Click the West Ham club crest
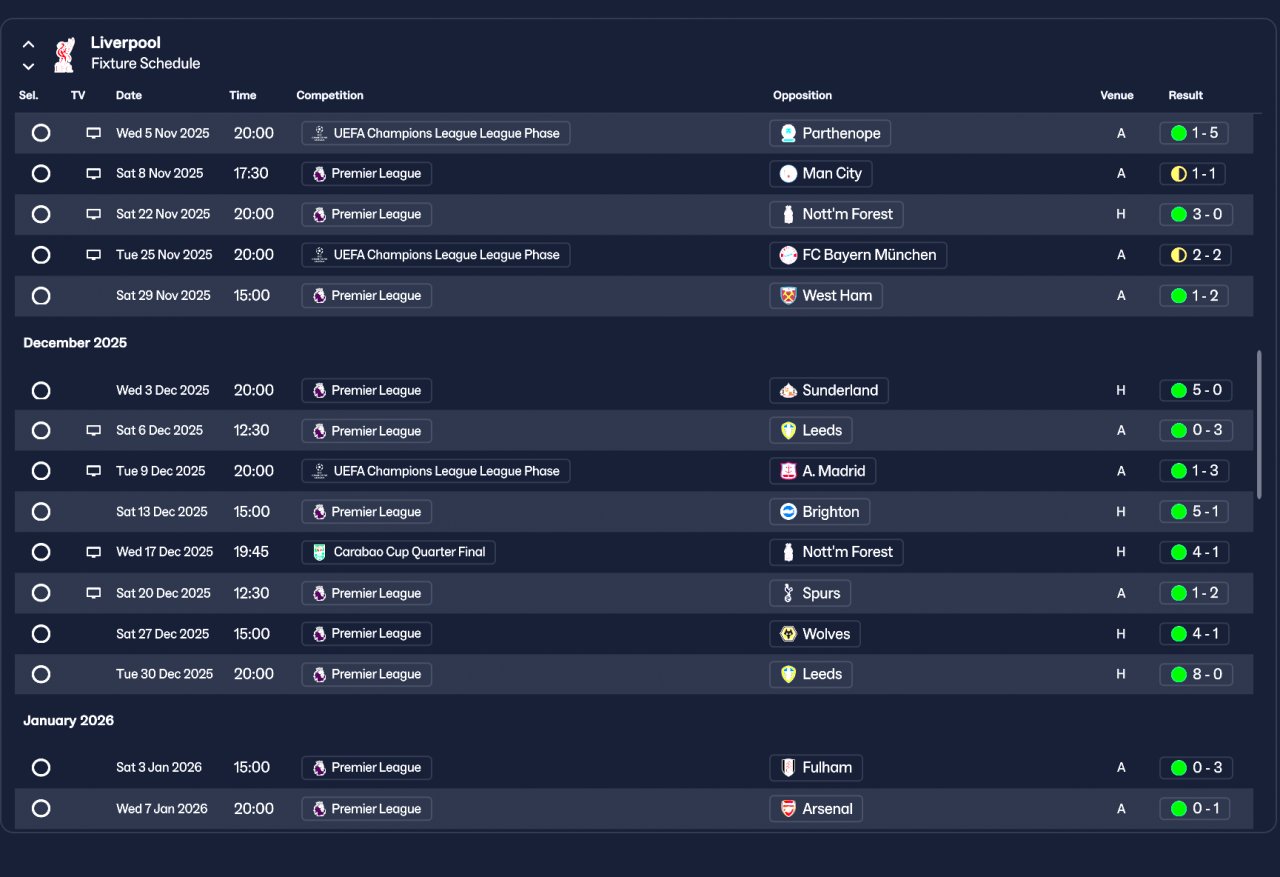1280x877 pixels. [788, 296]
